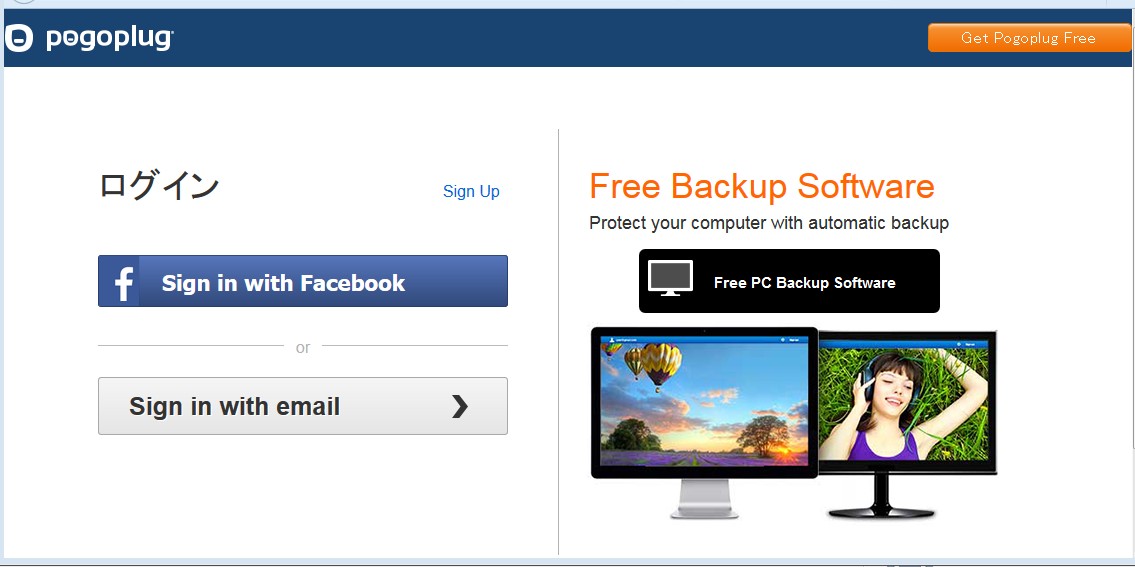The height and width of the screenshot is (567, 1135).
Task: Click the Get Pogoplug Free button
Action: 1028,38
